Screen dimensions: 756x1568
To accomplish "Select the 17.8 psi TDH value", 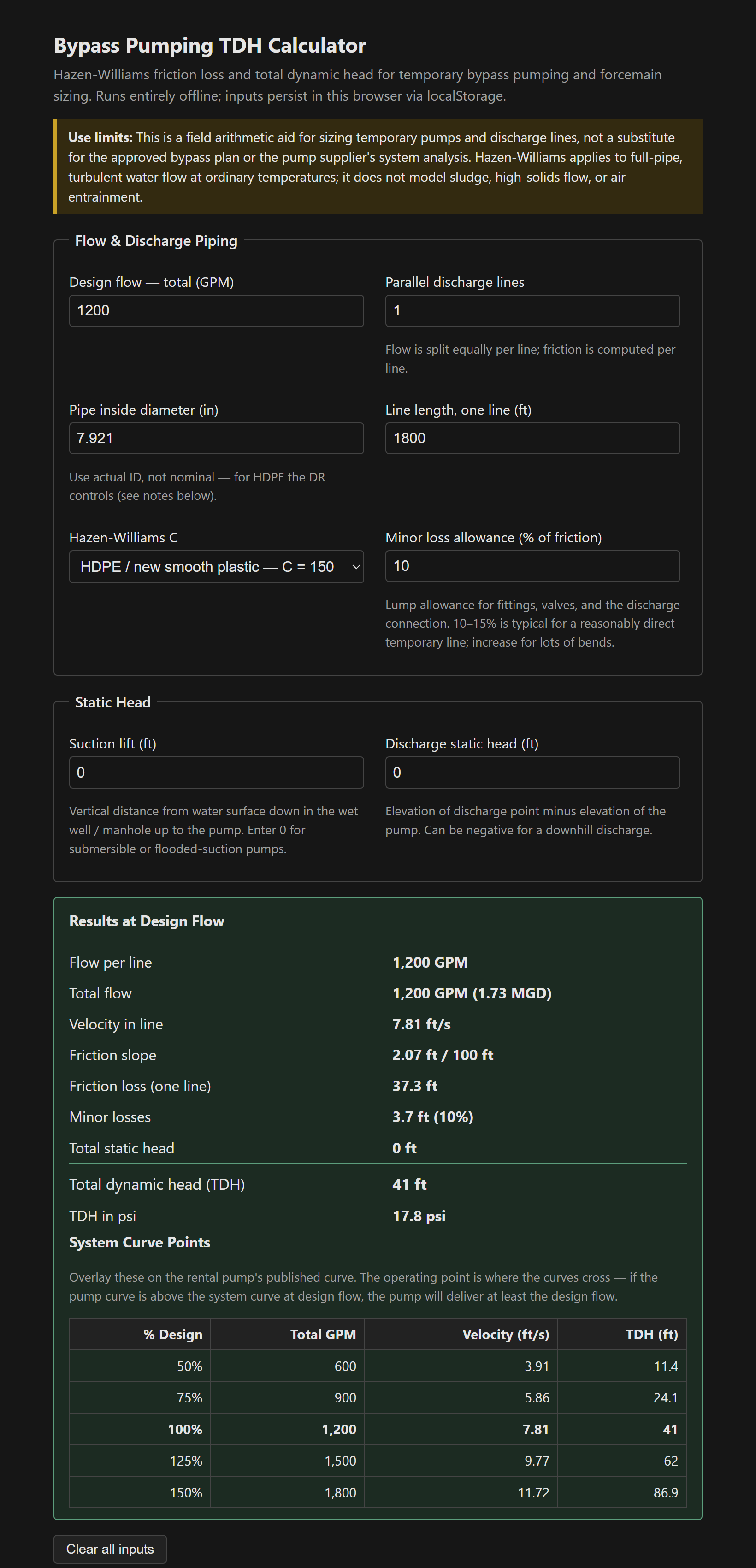I will click(419, 1216).
